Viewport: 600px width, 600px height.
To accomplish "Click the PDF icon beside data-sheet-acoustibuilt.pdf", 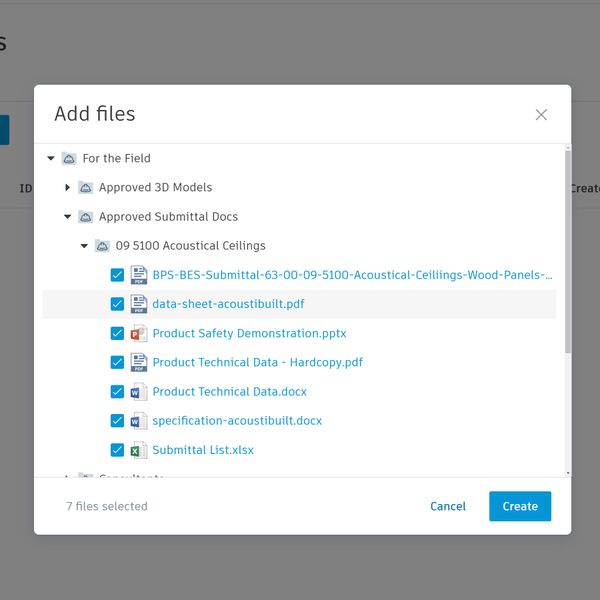I will [138, 304].
